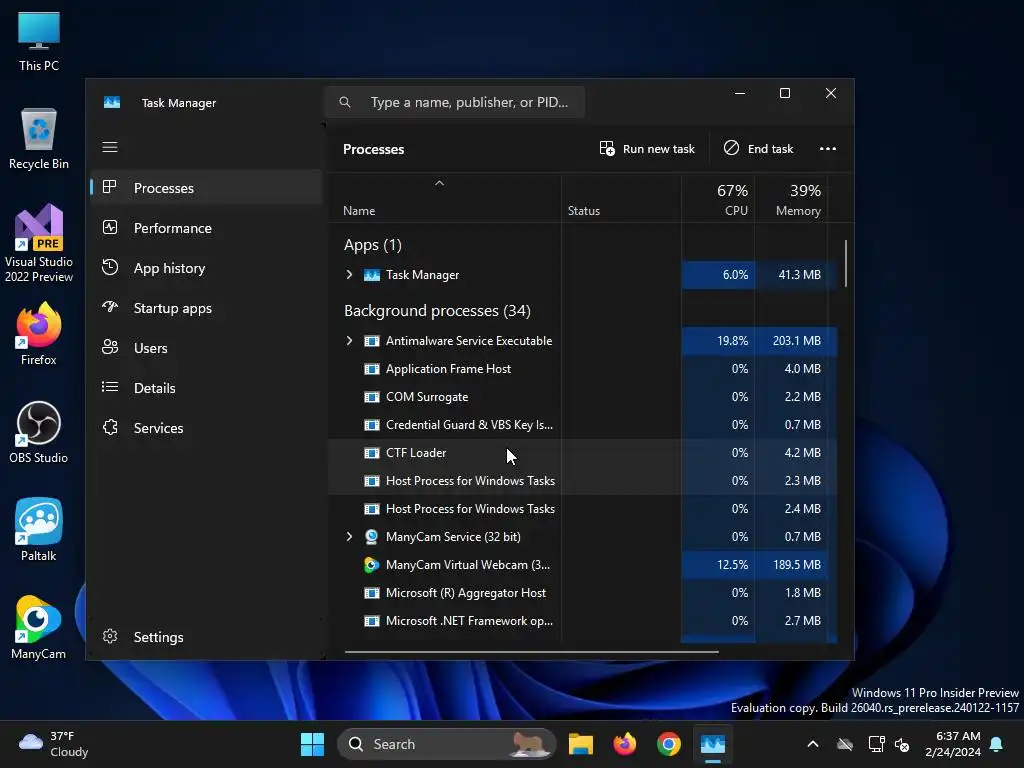Click the network icon in system tray
The width and height of the screenshot is (1024, 768).
pyautogui.click(x=876, y=744)
